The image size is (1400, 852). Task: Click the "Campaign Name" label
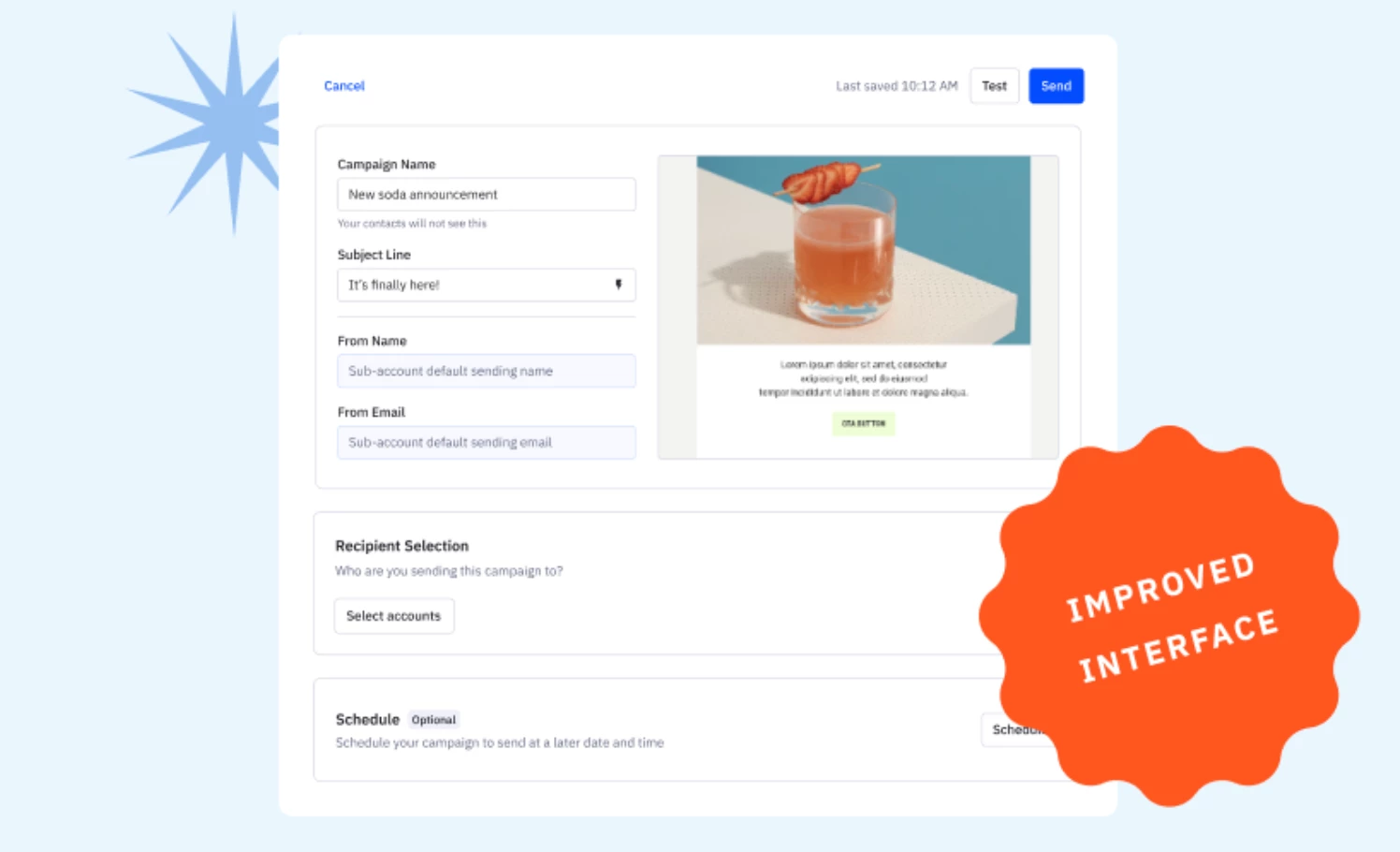point(386,164)
